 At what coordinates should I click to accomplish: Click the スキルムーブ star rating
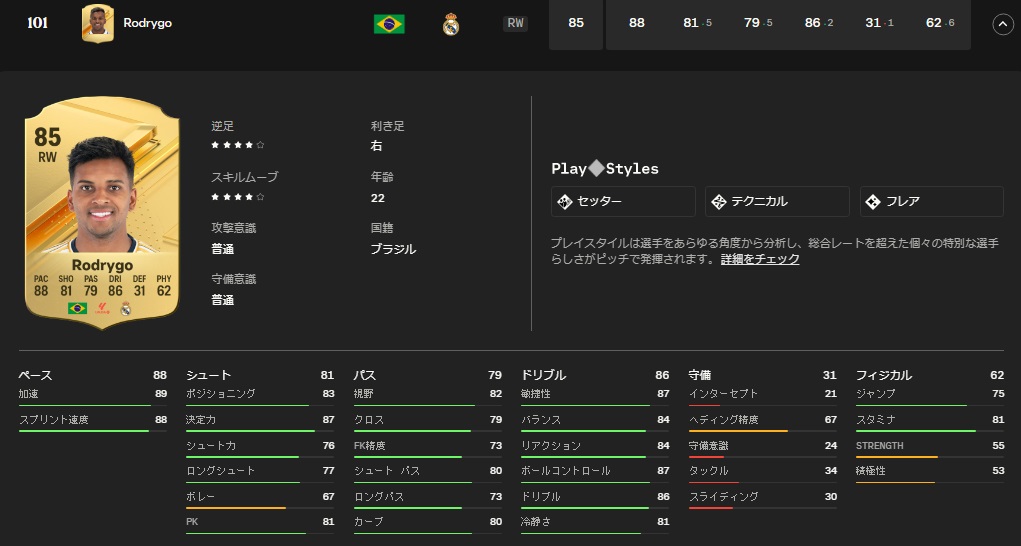tap(237, 197)
